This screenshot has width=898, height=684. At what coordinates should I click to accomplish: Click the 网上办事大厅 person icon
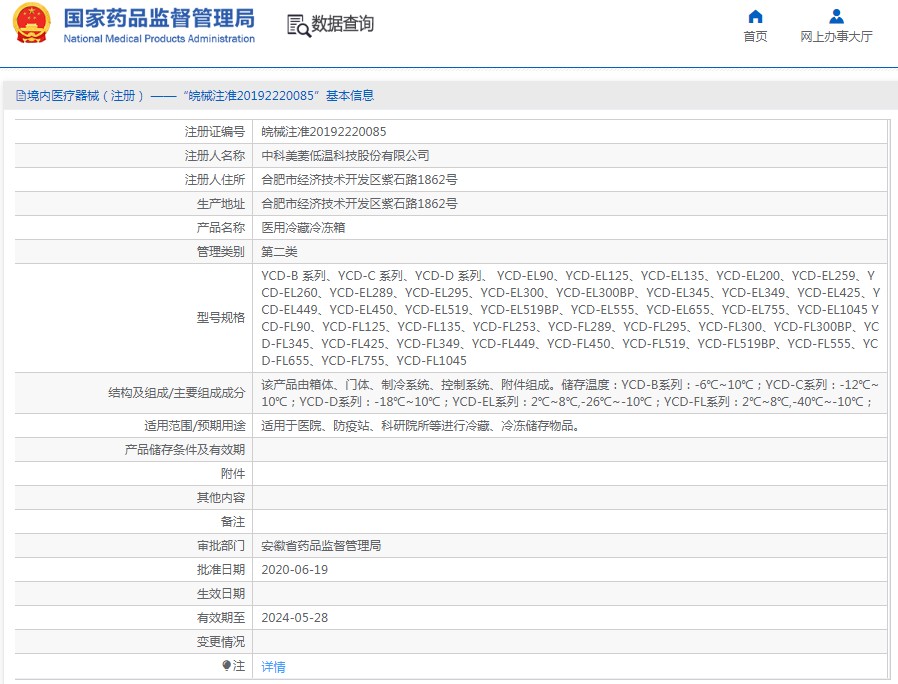click(x=836, y=16)
